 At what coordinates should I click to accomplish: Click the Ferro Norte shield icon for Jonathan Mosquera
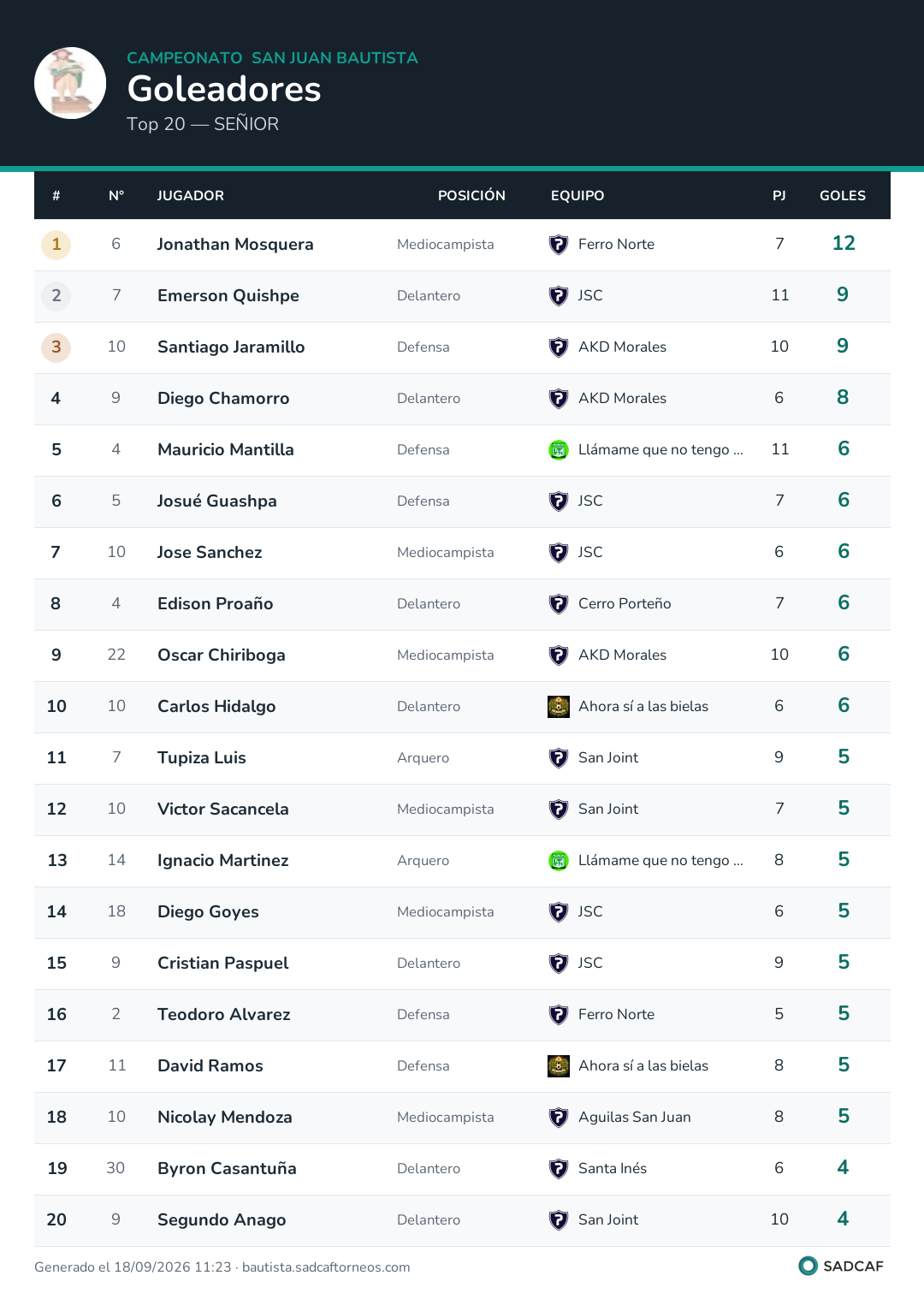tap(559, 245)
